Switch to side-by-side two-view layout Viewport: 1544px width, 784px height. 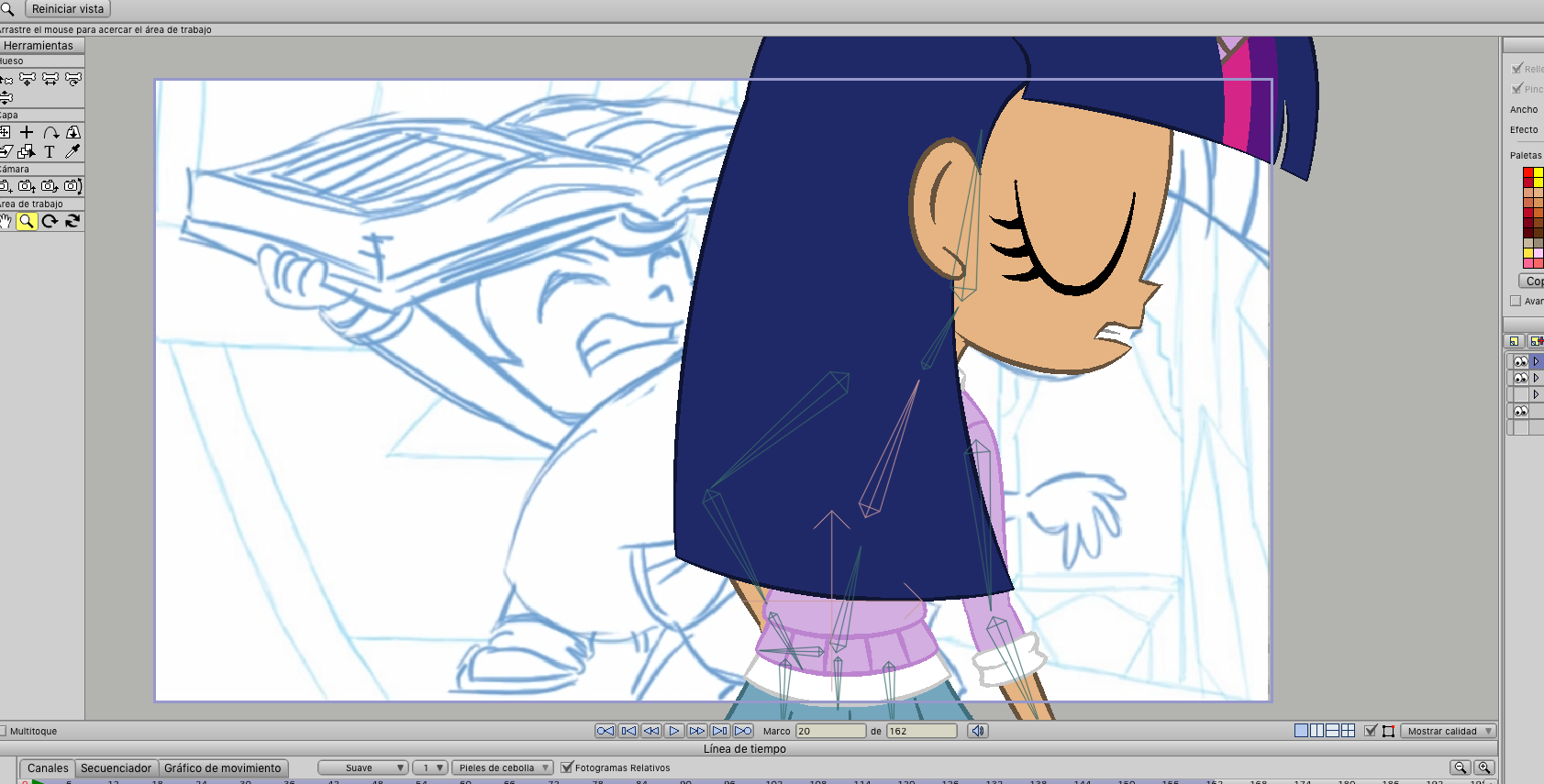tap(1316, 731)
